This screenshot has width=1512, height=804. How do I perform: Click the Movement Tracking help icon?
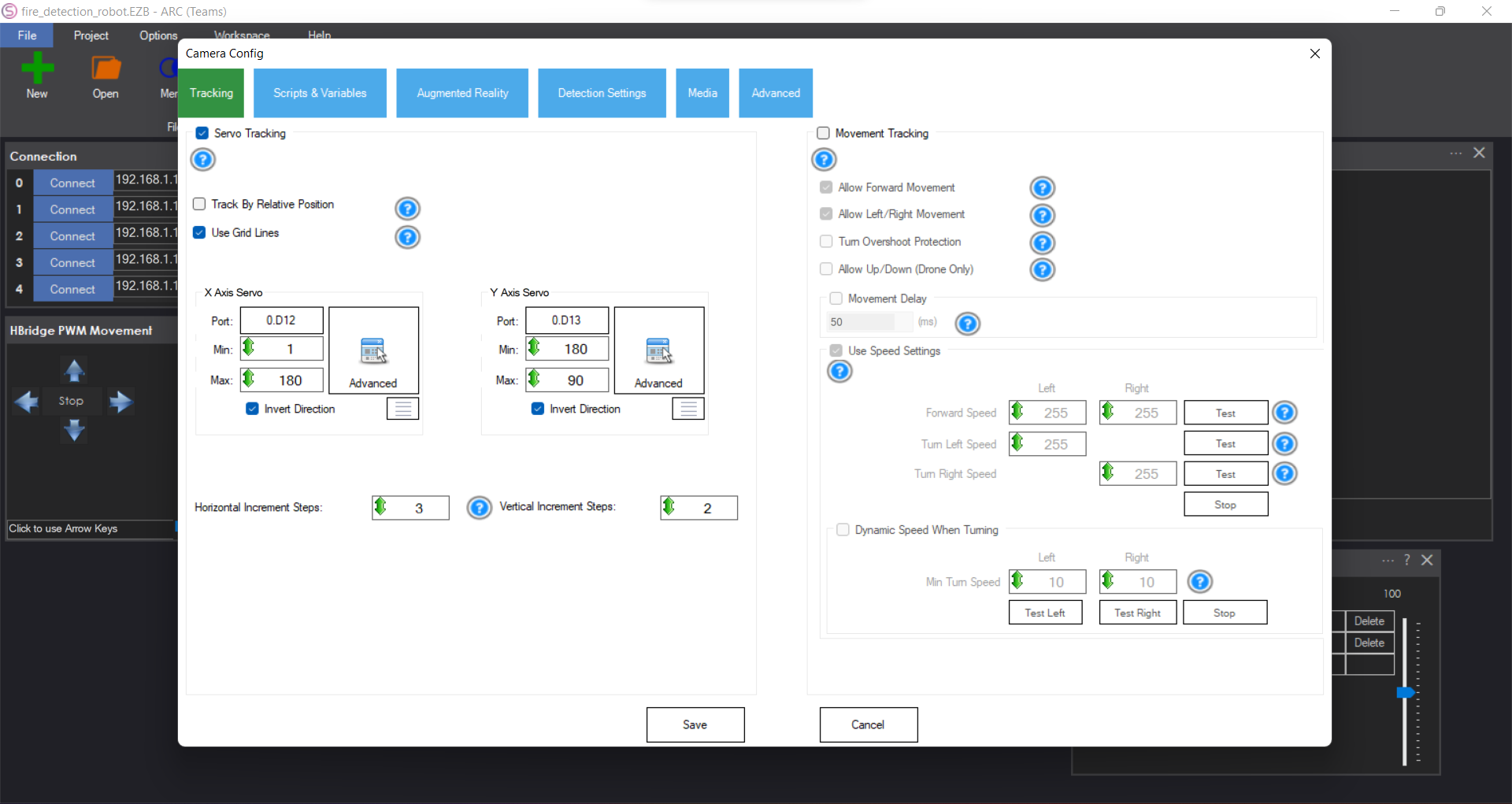pyautogui.click(x=824, y=160)
